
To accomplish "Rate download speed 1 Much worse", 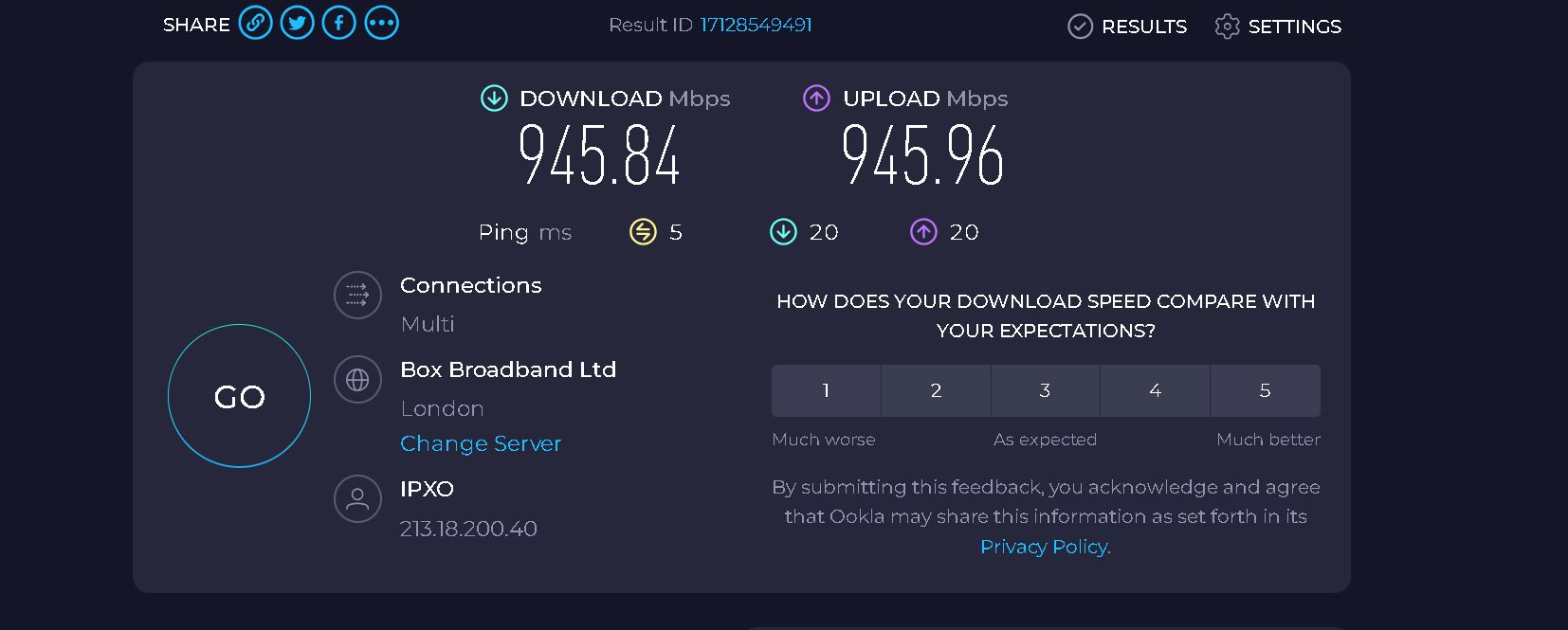I will (x=826, y=390).
